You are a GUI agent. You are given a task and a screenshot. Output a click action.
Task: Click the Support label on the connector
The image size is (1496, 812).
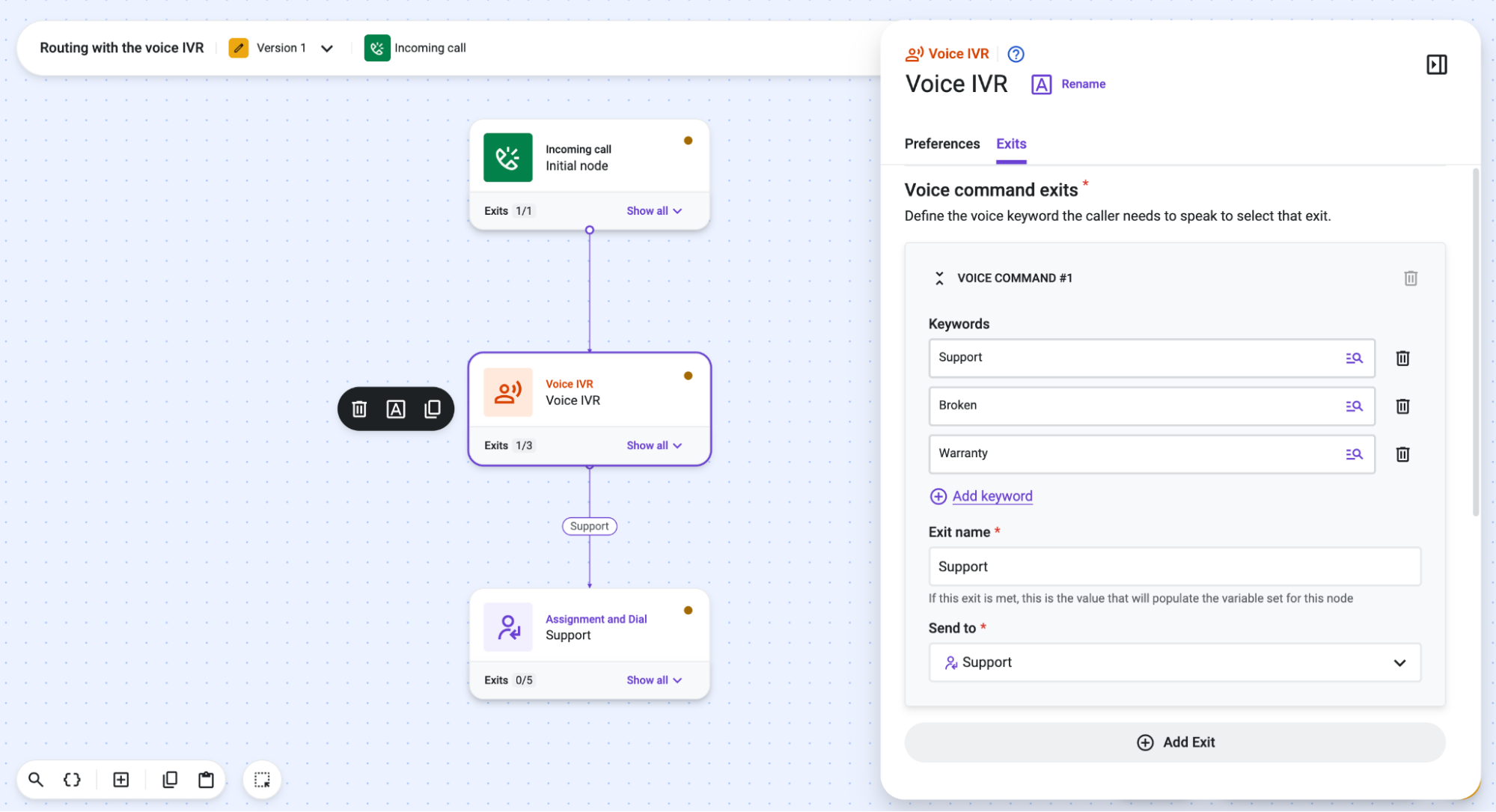point(589,527)
